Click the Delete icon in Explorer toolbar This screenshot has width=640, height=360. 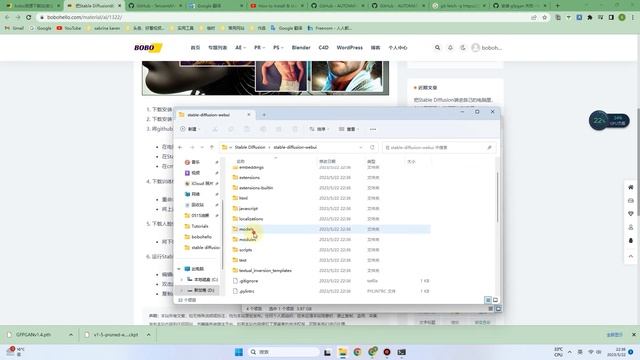click(x=295, y=129)
